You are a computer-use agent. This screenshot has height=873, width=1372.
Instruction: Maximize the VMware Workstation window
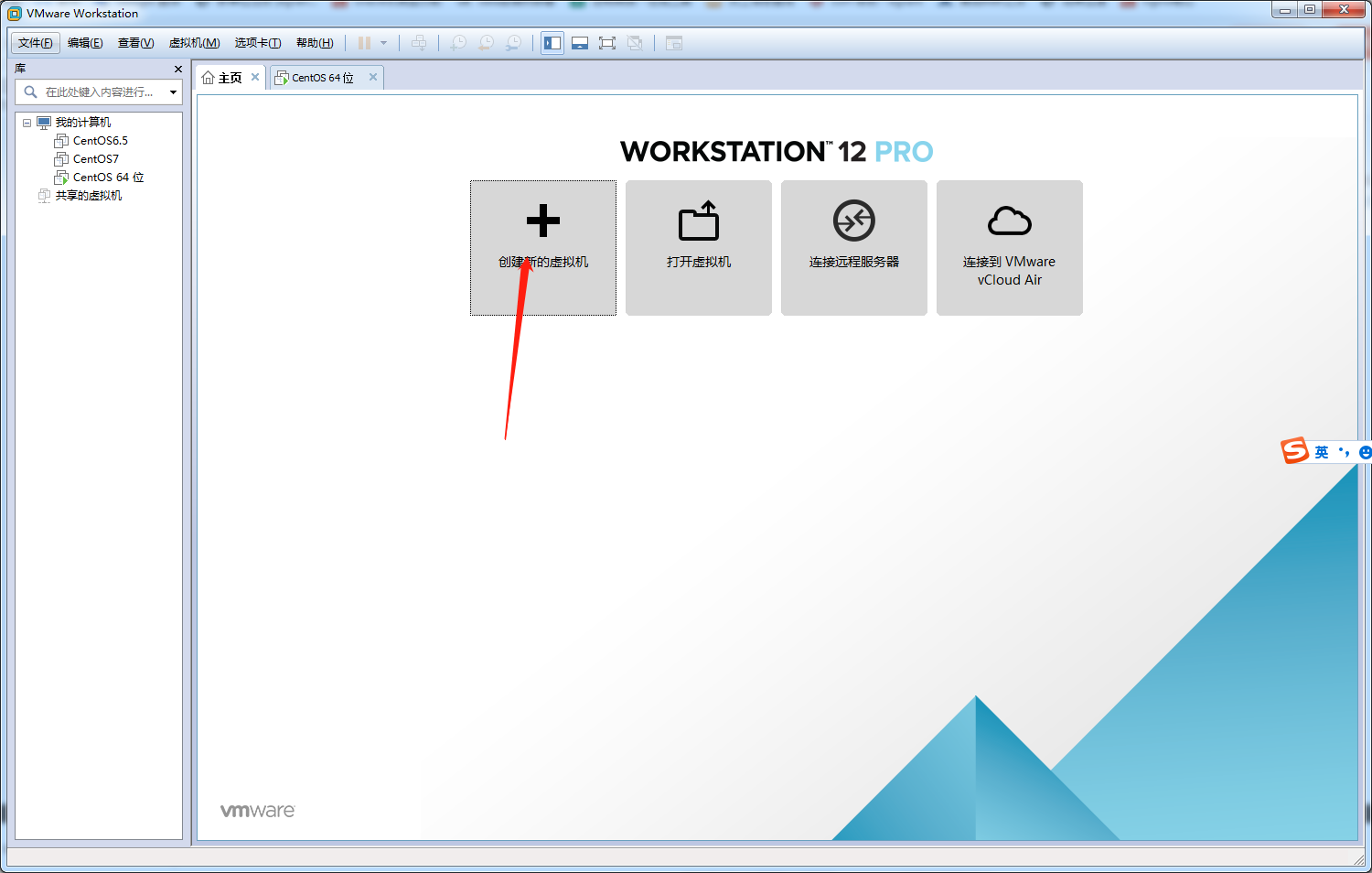click(x=1310, y=9)
